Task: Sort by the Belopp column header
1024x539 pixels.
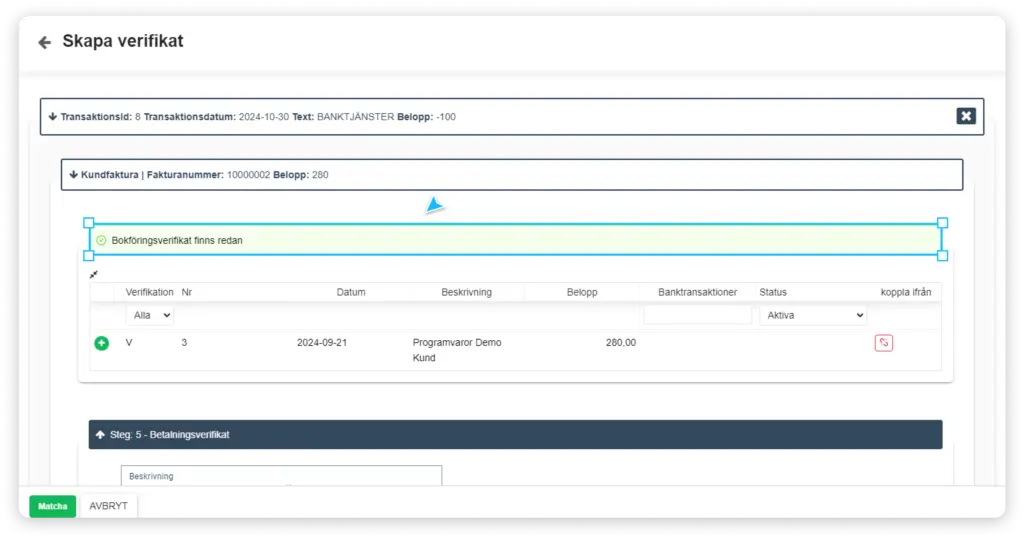Action: [x=582, y=292]
